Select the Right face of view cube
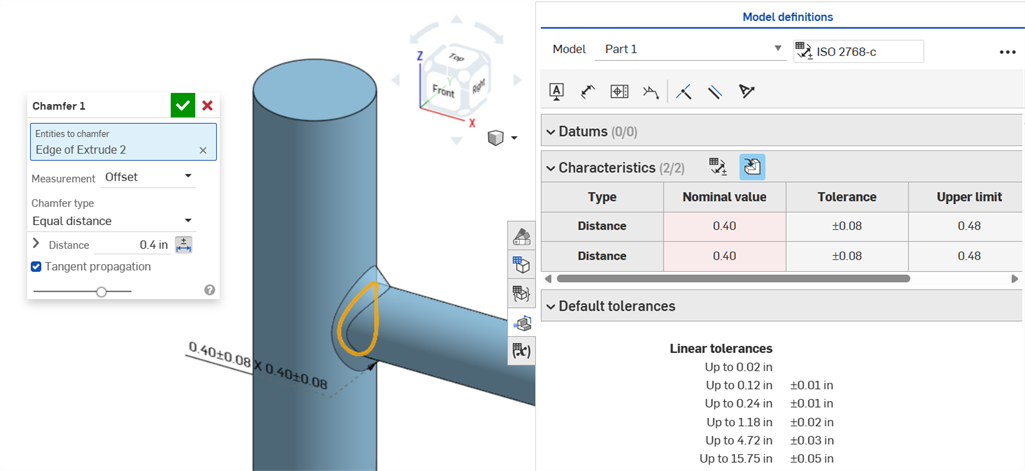The height and width of the screenshot is (471, 1025). (x=477, y=84)
